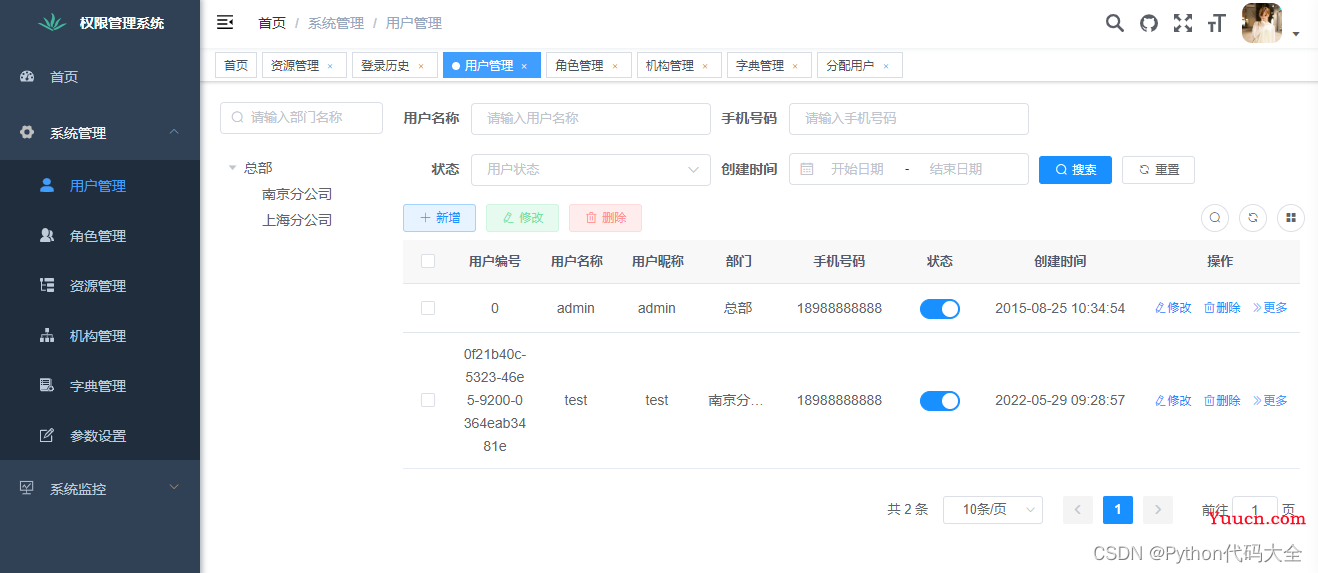Screen dimensions: 1318x573
Task: Toggle fullscreen mode icon
Action: 1183,23
